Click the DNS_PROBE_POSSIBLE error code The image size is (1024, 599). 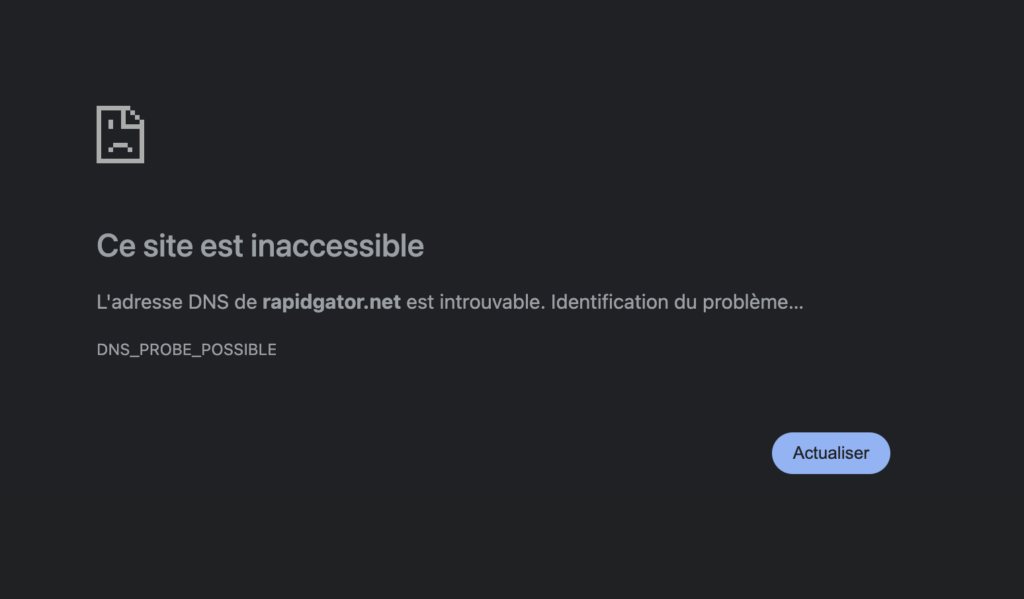pos(186,349)
